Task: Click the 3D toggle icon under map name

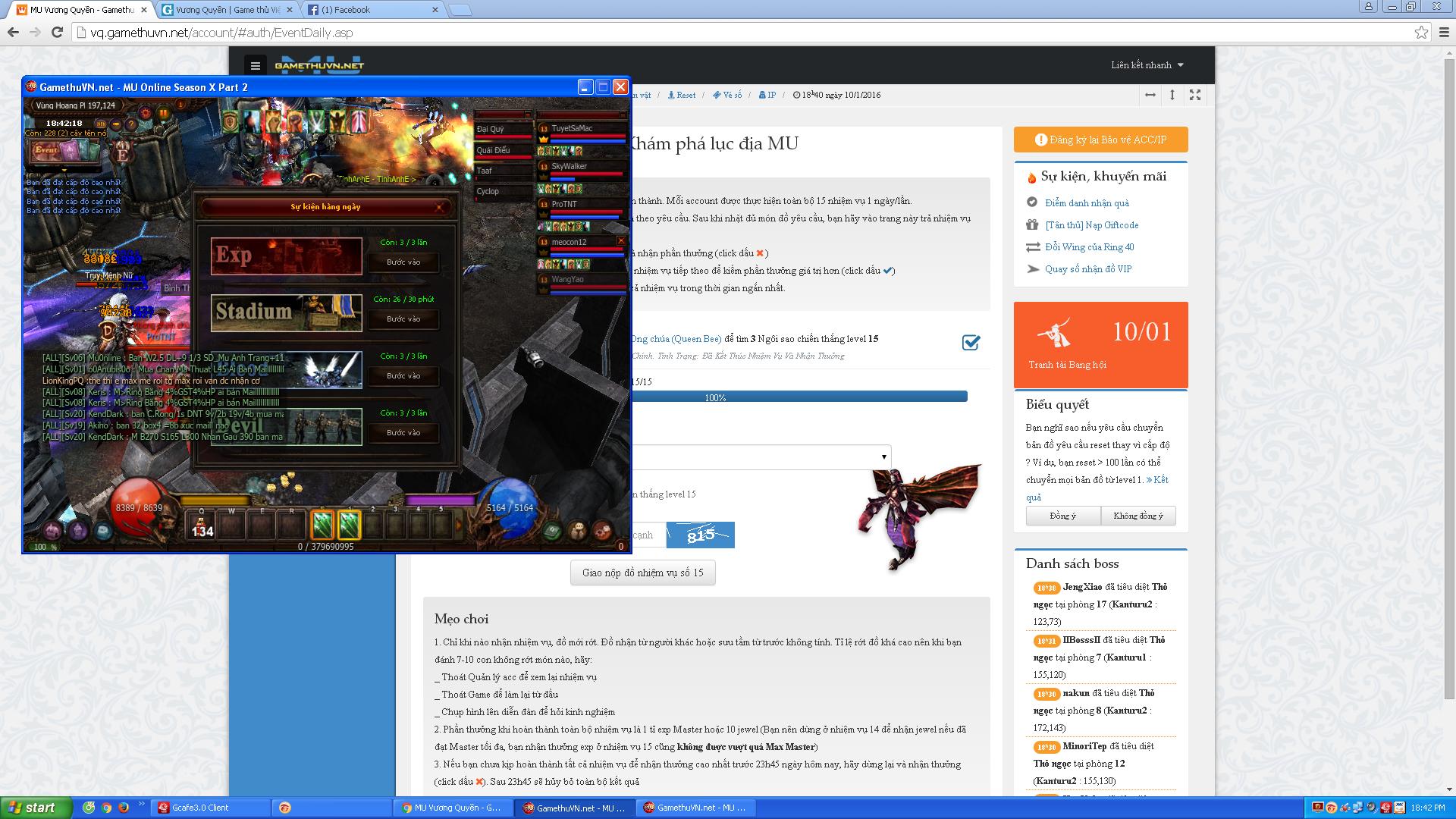Action: 101,124
